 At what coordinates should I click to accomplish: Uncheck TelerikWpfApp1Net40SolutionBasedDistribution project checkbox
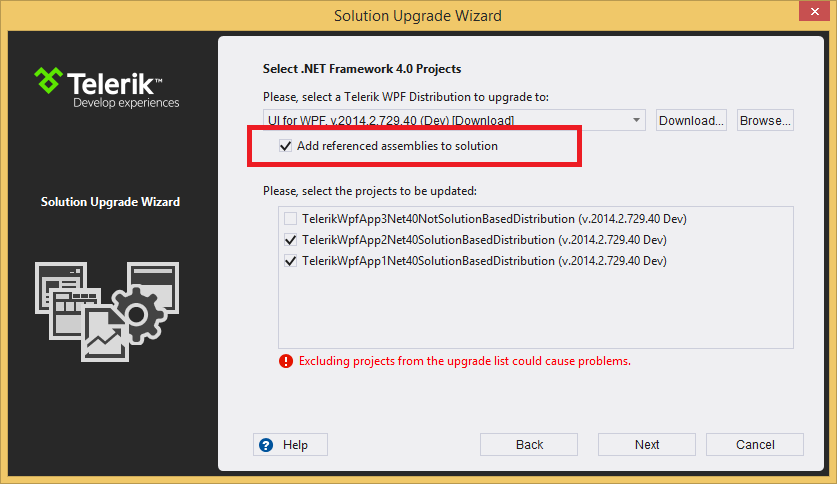[290, 261]
